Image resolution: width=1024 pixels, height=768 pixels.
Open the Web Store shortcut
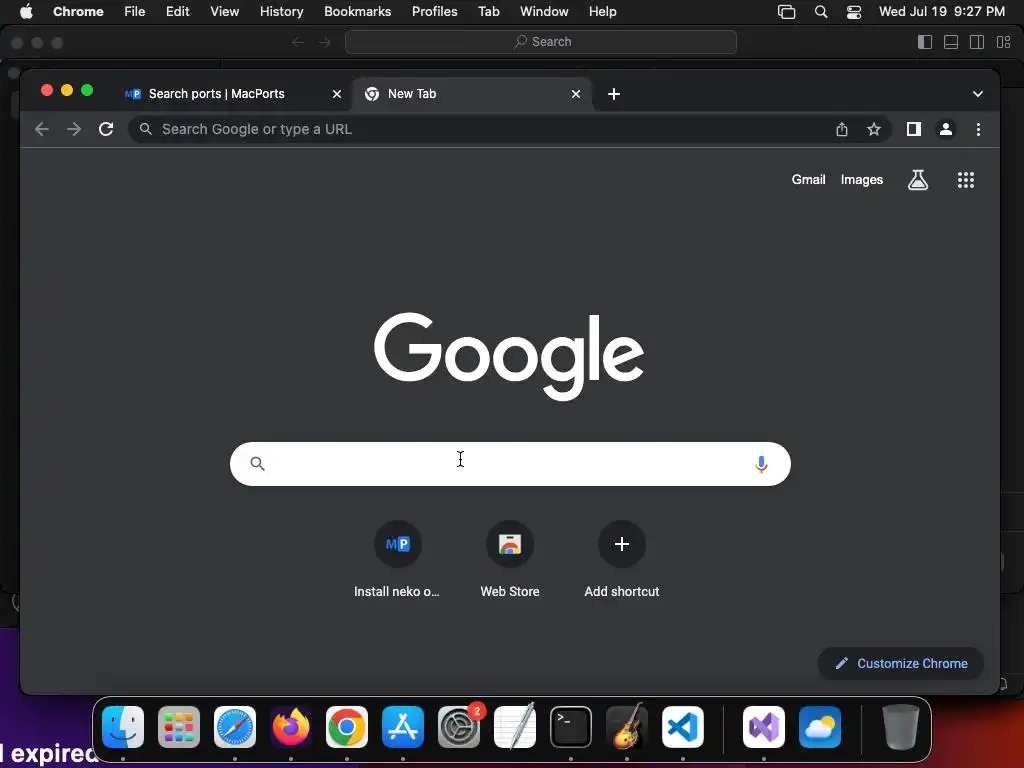[x=509, y=560]
